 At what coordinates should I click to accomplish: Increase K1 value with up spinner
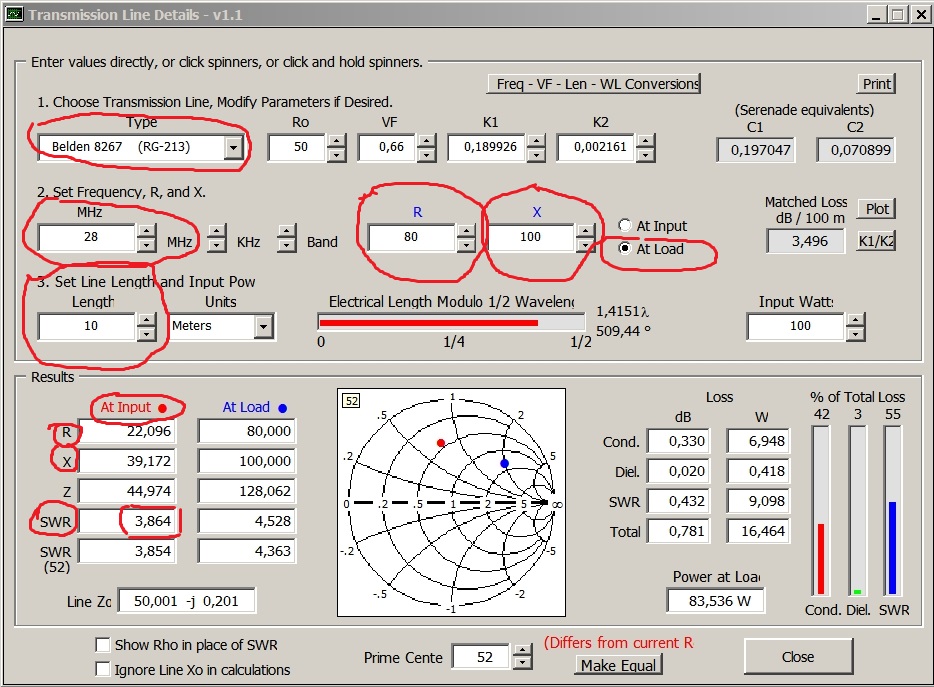pos(536,142)
